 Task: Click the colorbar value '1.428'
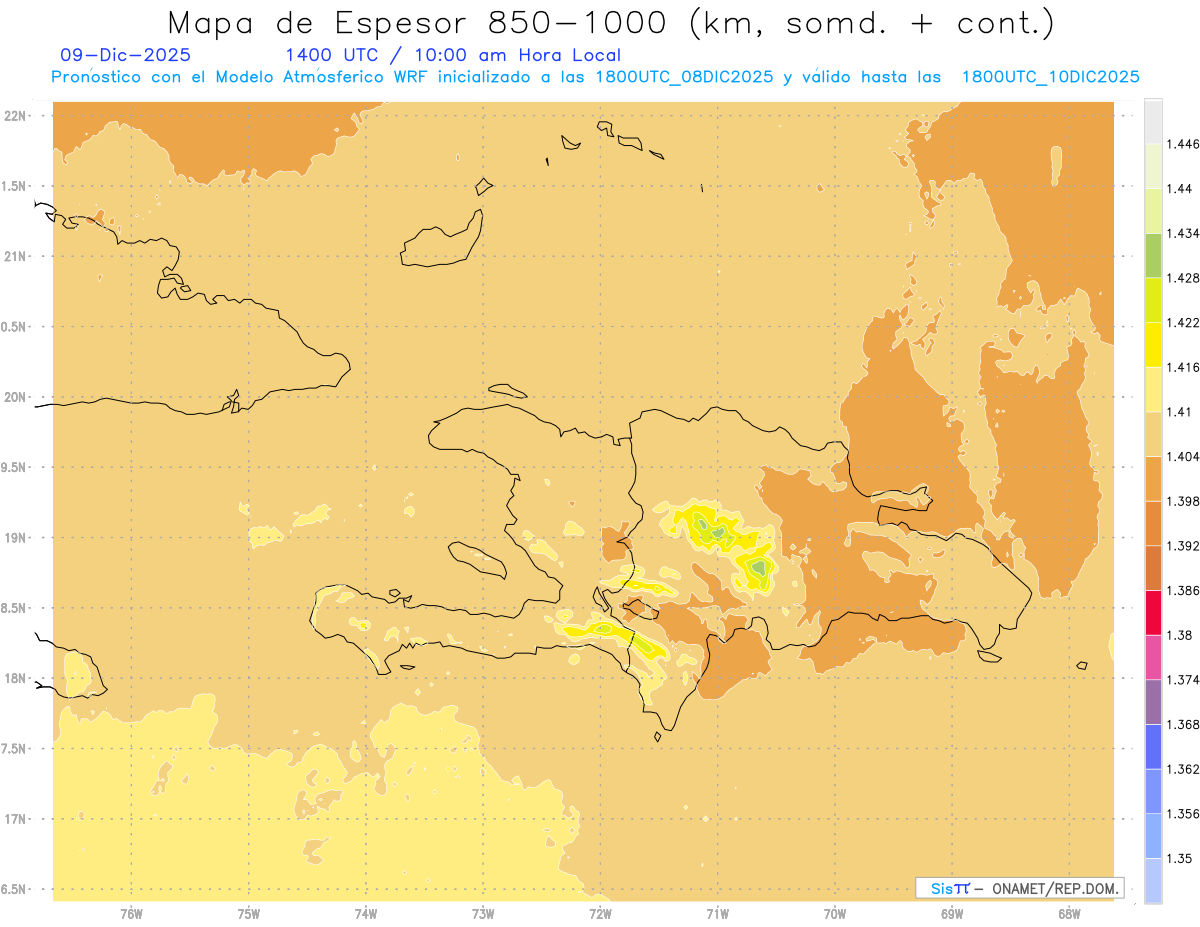click(x=1183, y=278)
